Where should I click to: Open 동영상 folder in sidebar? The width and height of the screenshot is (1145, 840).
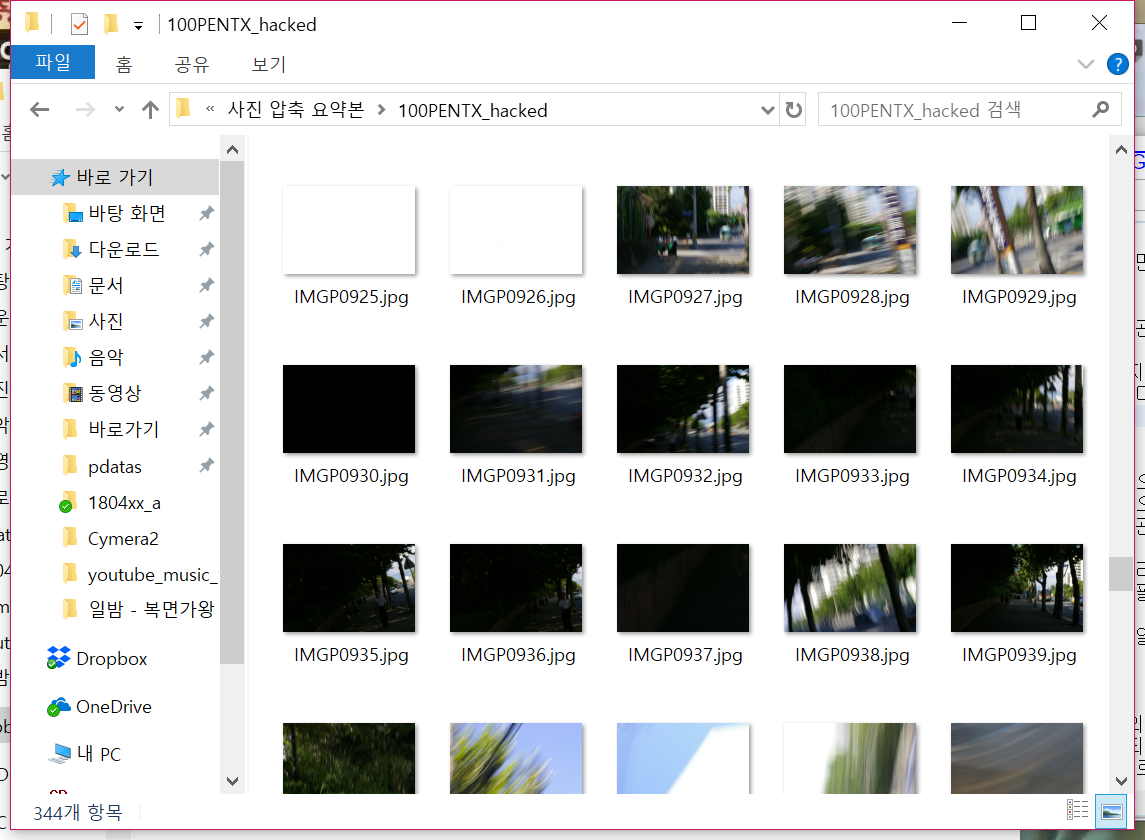pyautogui.click(x=115, y=393)
